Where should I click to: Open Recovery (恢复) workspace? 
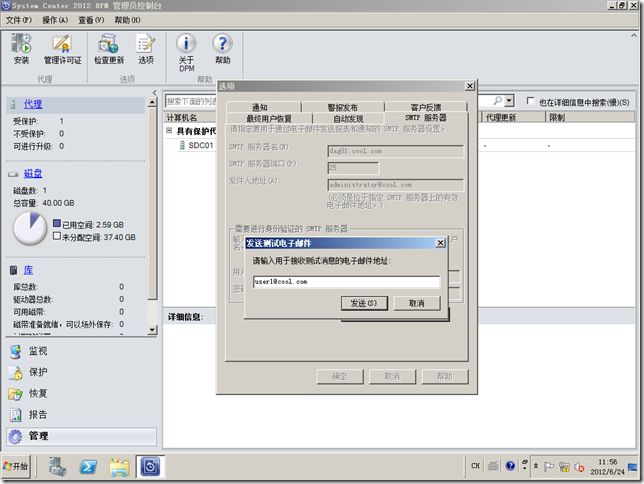81,394
